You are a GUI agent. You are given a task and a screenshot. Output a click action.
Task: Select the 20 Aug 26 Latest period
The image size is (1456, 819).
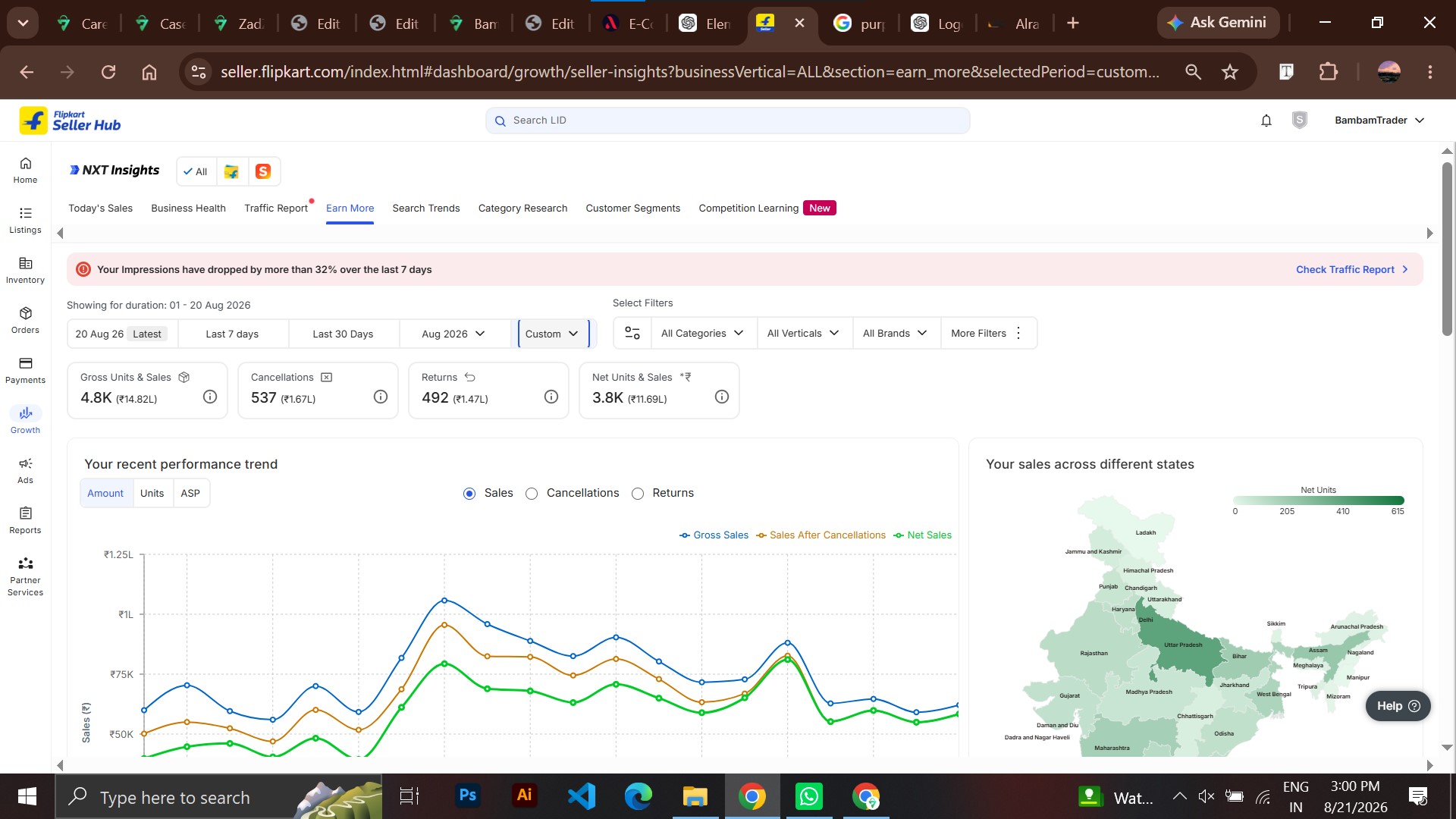(123, 334)
